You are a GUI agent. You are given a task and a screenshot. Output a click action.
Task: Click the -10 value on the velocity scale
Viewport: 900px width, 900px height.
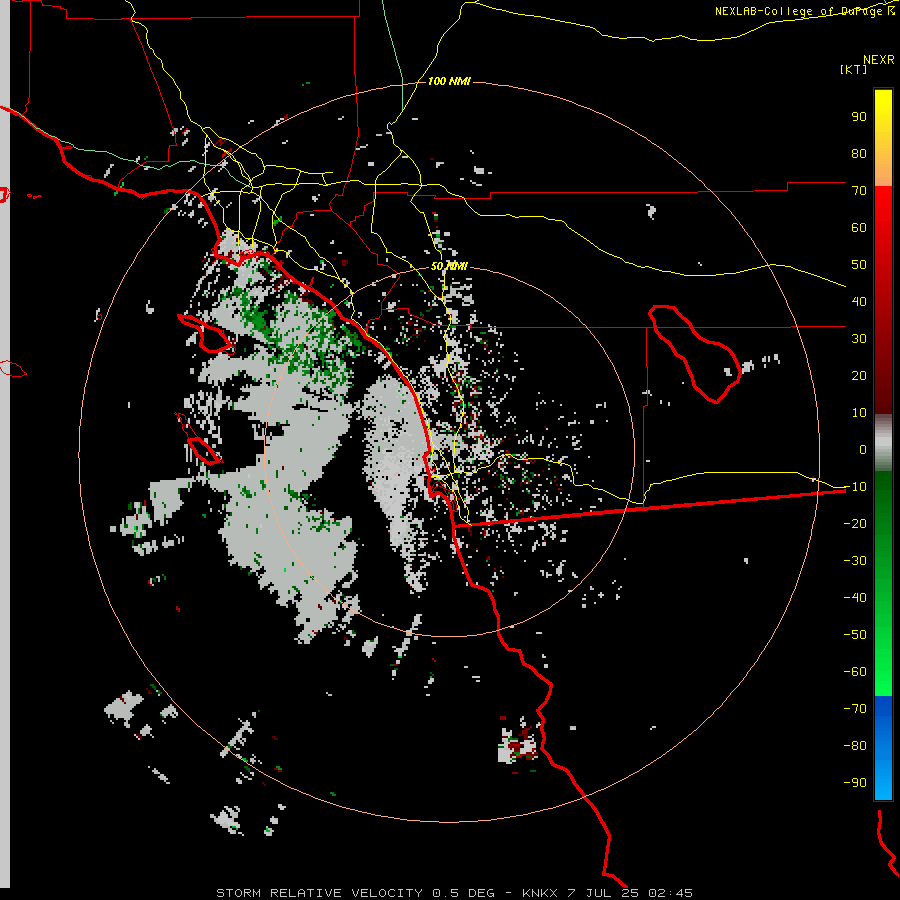855,487
